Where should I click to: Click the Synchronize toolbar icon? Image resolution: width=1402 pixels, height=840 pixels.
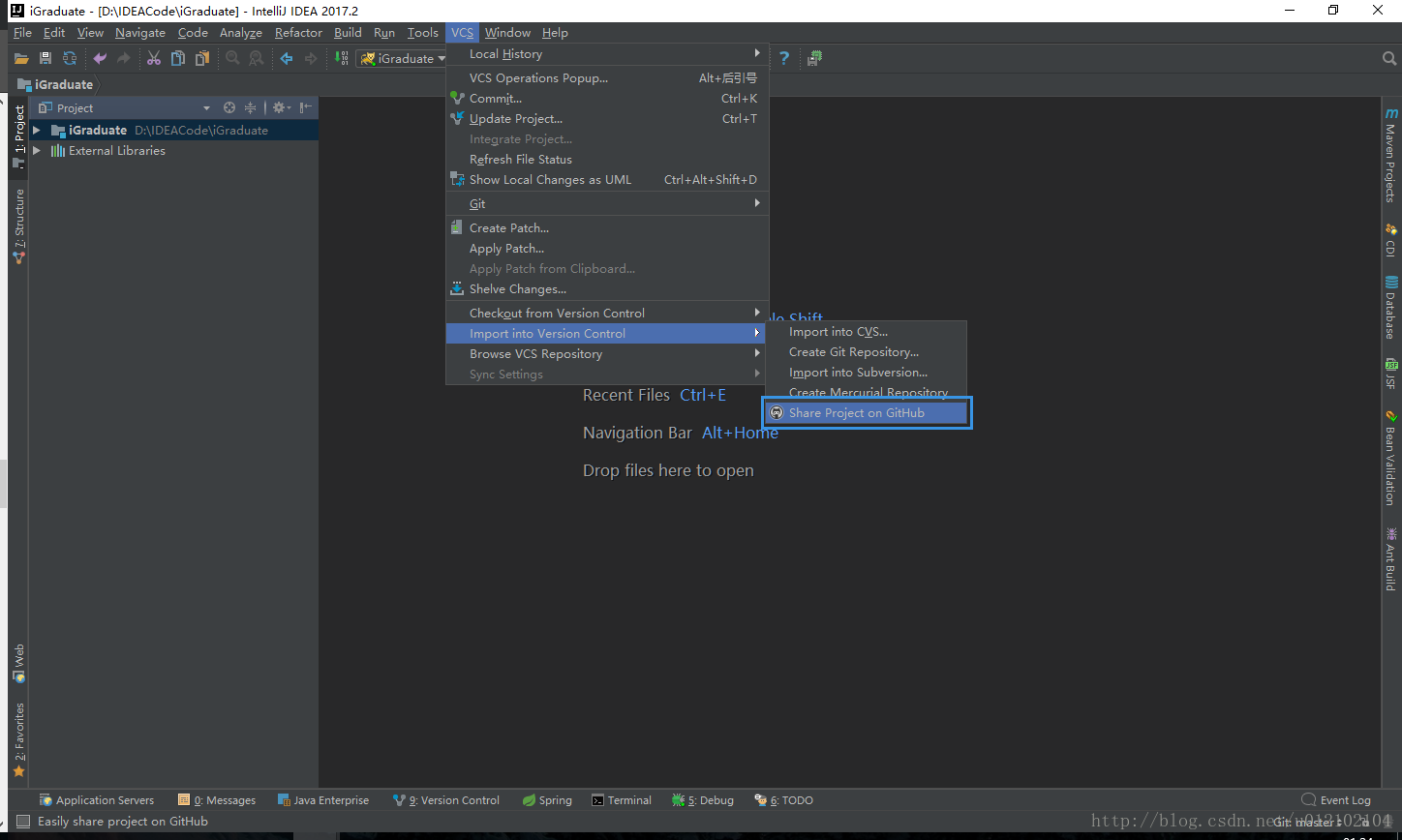70,58
